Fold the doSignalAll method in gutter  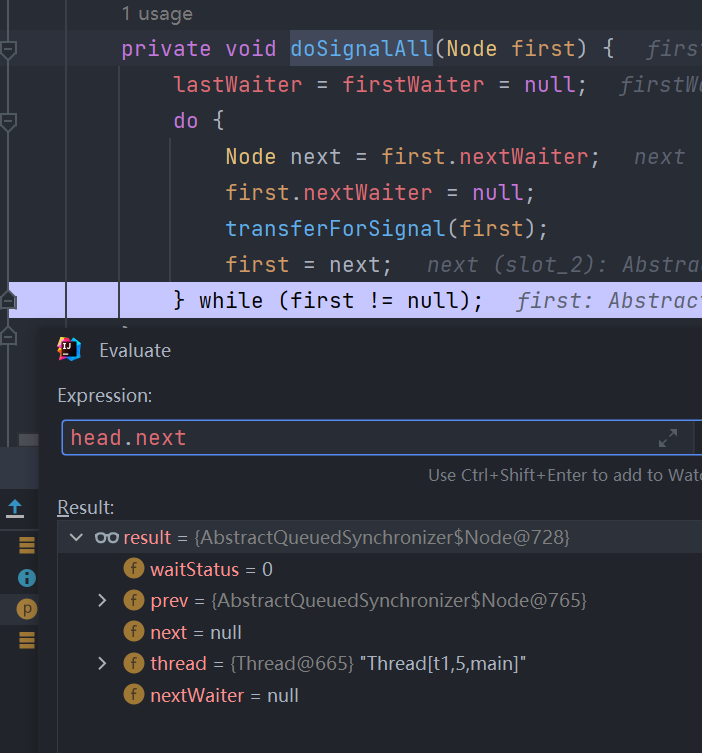9,48
